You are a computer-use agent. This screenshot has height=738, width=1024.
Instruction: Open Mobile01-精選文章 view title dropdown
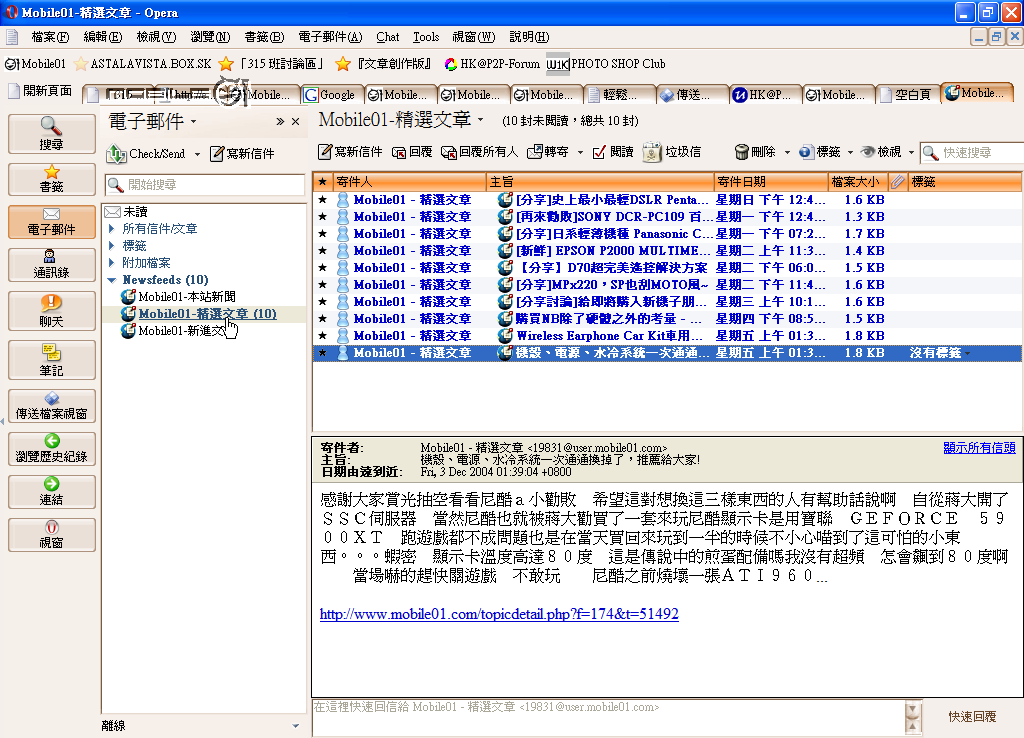tap(481, 120)
